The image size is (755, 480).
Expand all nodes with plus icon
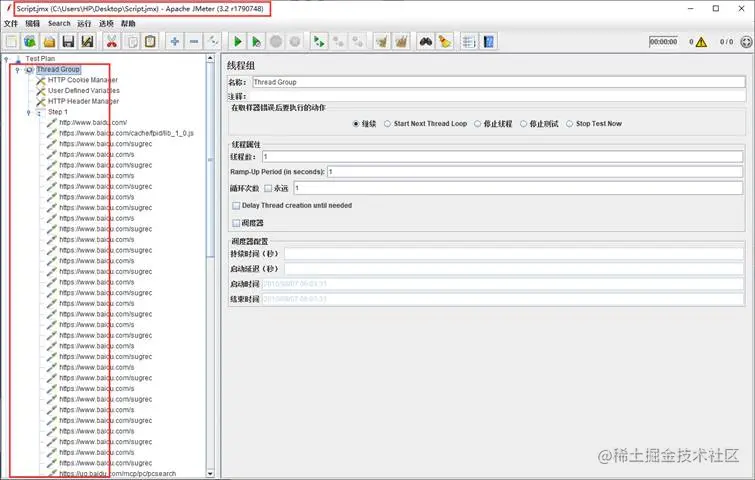(x=175, y=42)
